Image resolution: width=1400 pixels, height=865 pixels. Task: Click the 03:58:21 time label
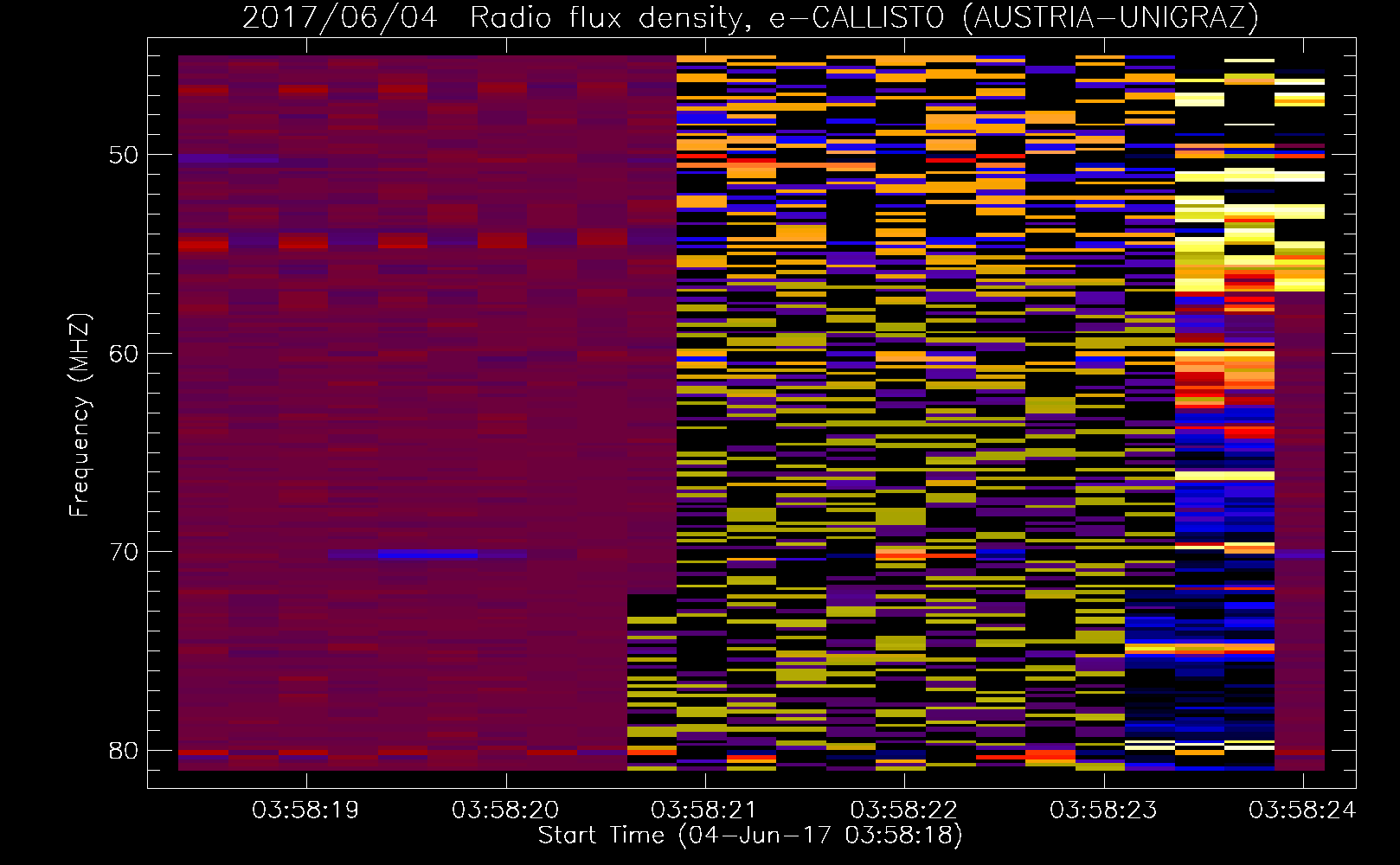[704, 811]
